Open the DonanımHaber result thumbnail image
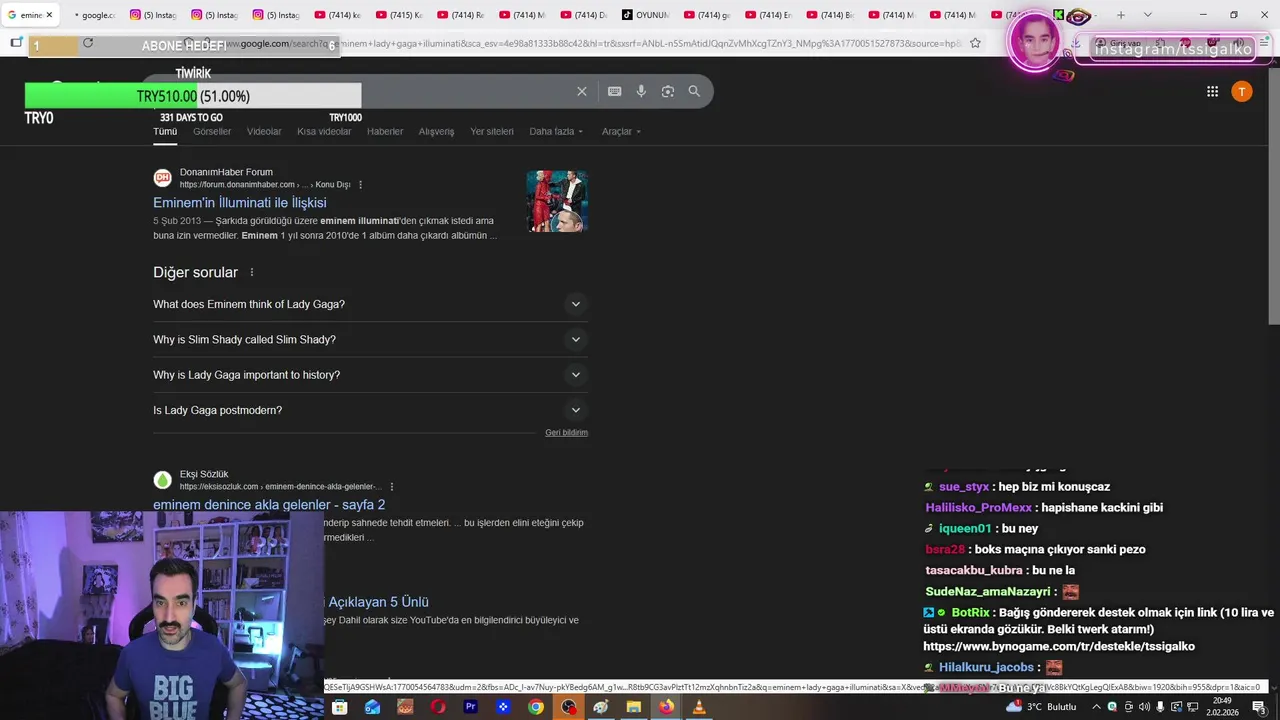 pos(557,201)
